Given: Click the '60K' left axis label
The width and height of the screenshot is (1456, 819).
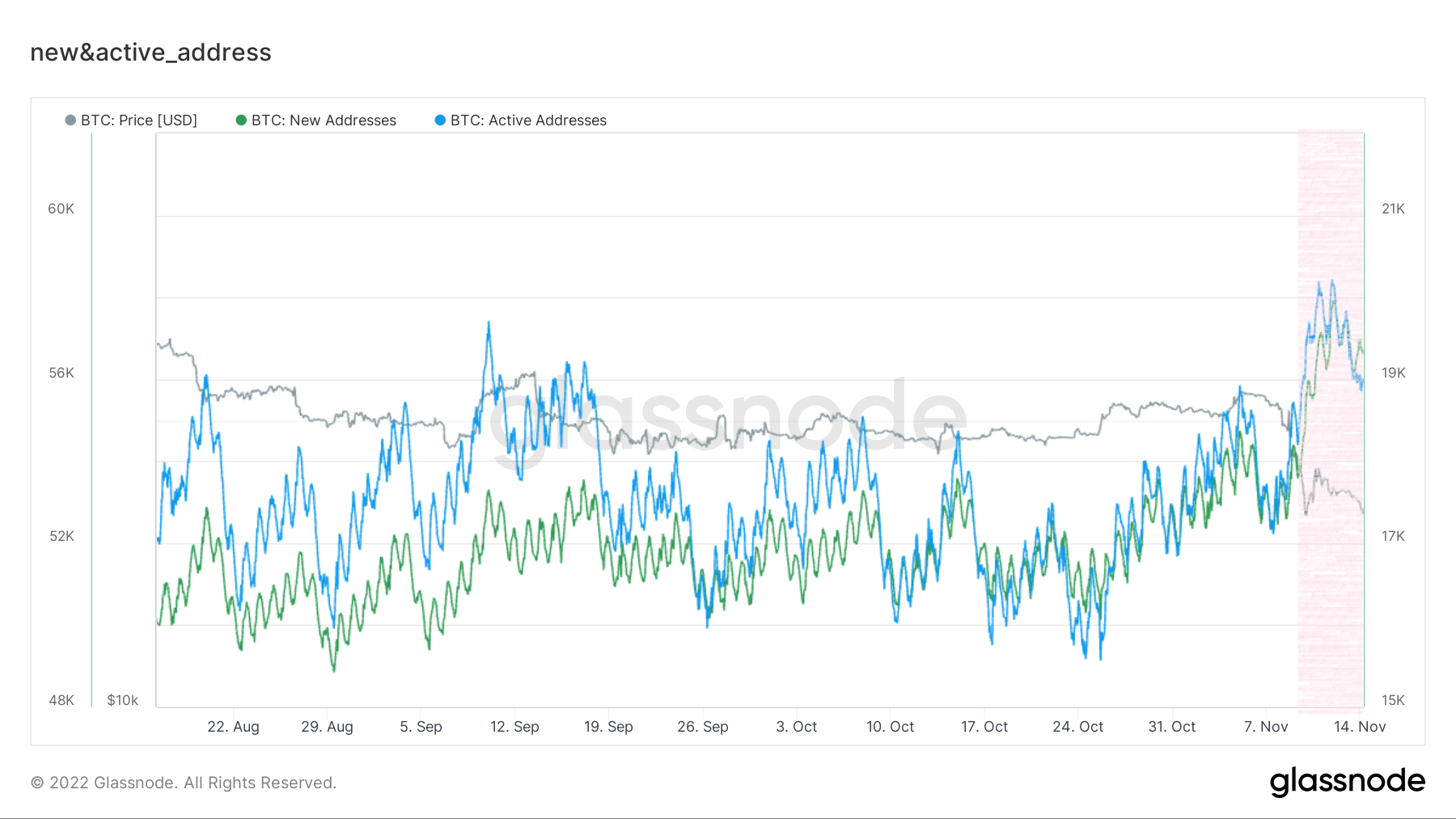Looking at the screenshot, I should click(x=61, y=209).
